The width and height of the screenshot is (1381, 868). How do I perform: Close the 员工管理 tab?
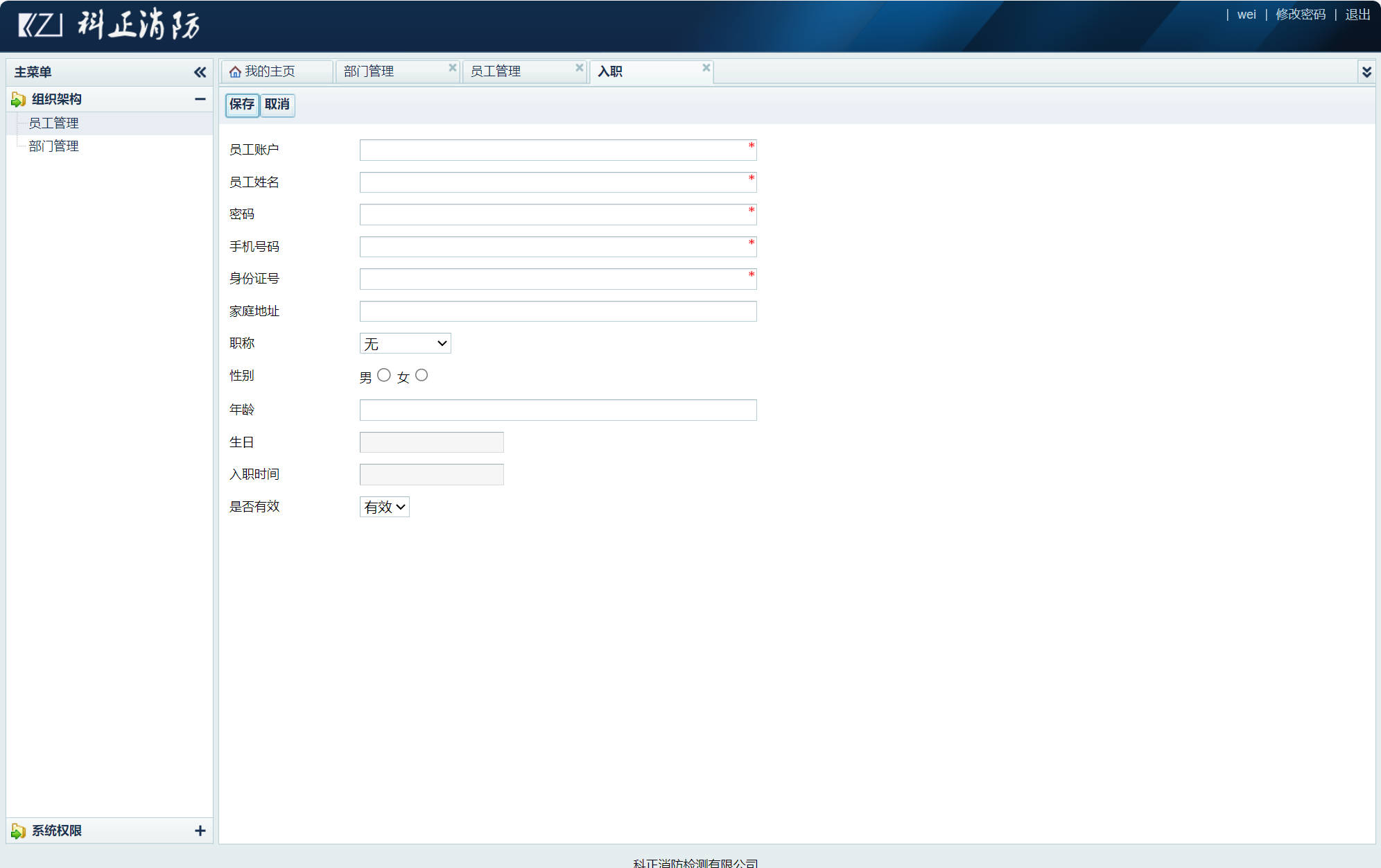[x=580, y=67]
